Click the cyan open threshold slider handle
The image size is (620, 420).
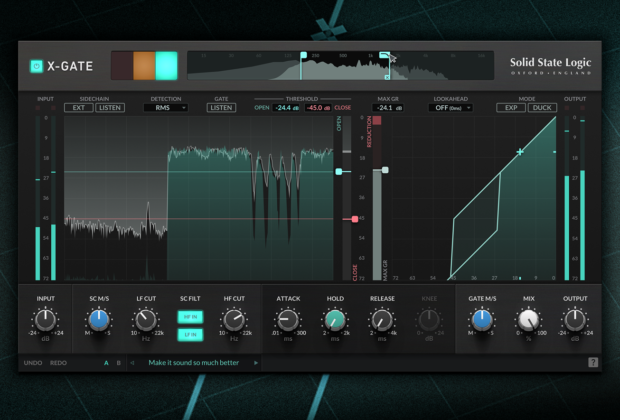click(339, 171)
